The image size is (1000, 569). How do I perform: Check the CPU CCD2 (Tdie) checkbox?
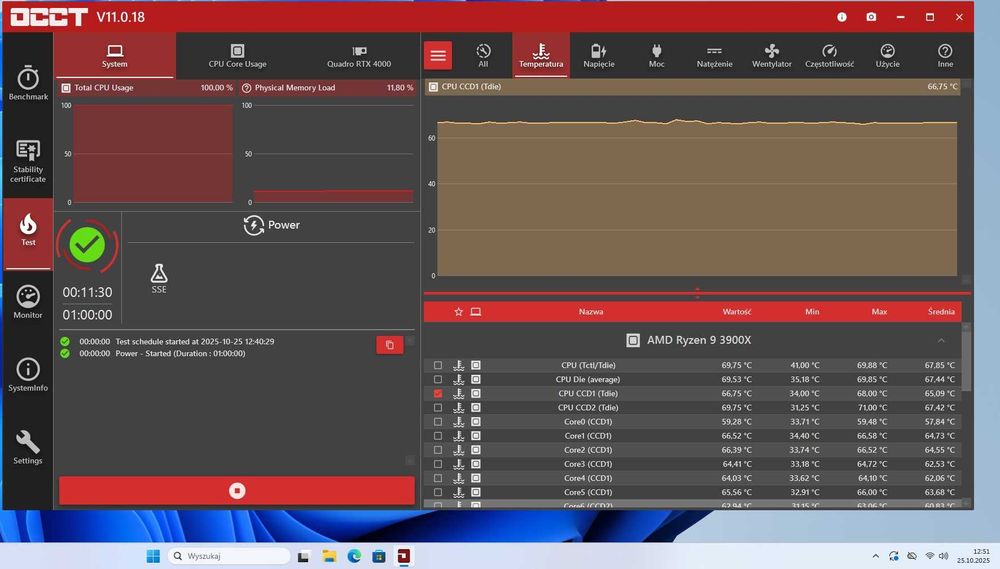pos(438,408)
